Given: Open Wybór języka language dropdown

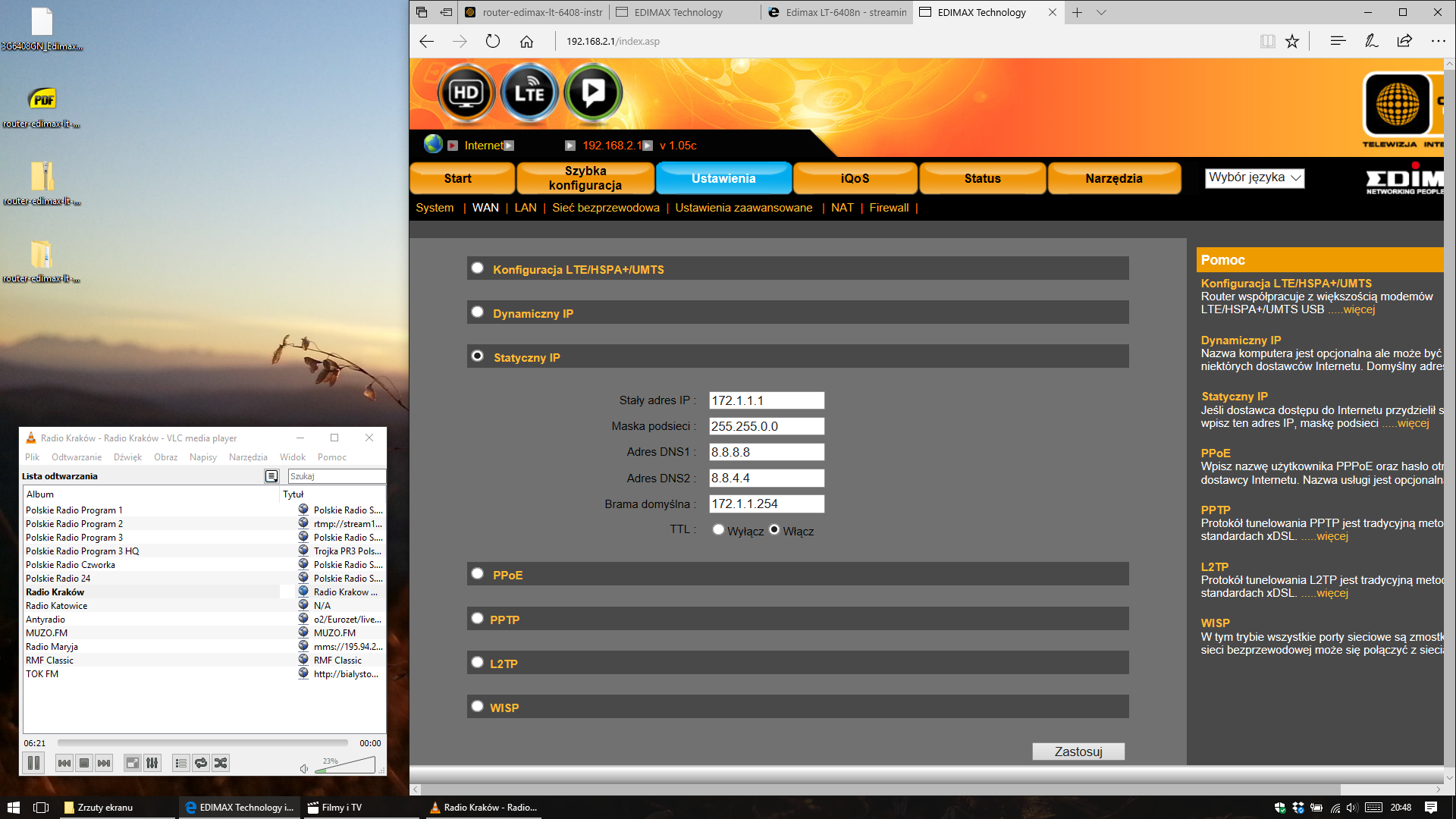Looking at the screenshot, I should coord(1254,177).
